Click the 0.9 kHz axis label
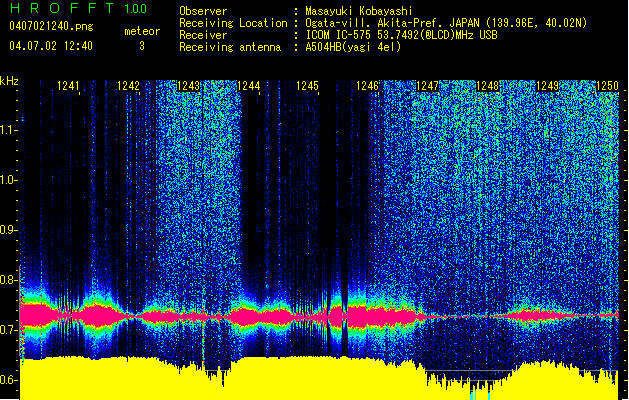The image size is (629, 400). [9, 230]
